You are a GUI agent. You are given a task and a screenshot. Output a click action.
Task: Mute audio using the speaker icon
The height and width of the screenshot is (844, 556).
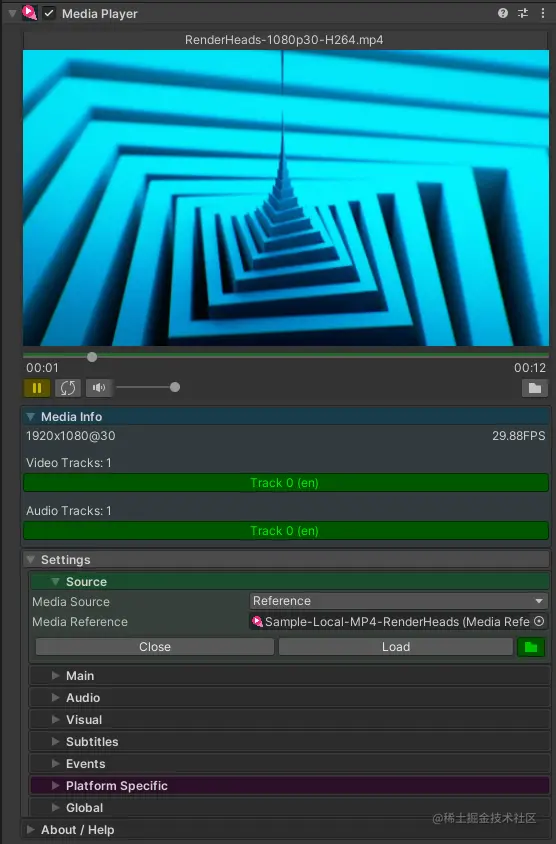[x=99, y=388]
